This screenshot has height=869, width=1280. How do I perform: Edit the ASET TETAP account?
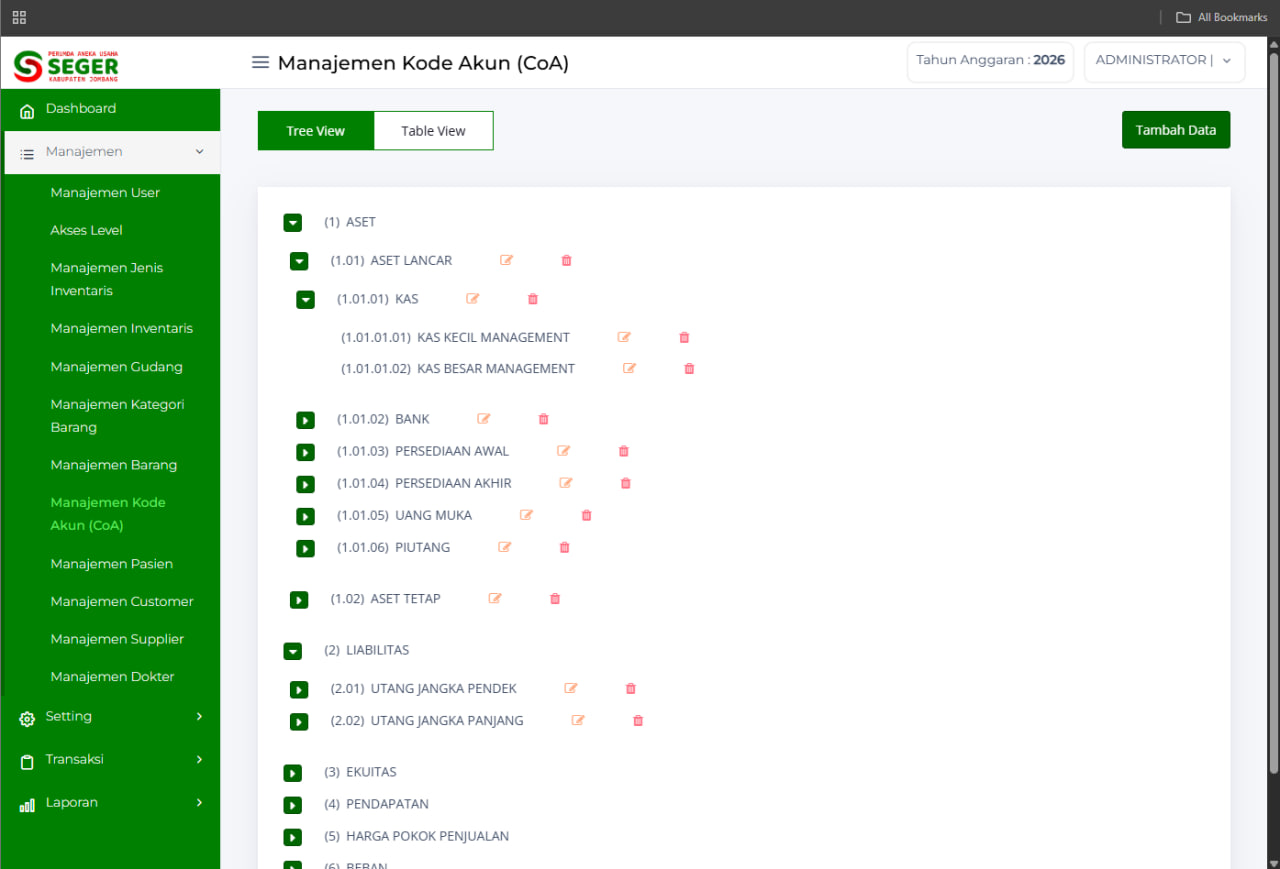(x=495, y=598)
